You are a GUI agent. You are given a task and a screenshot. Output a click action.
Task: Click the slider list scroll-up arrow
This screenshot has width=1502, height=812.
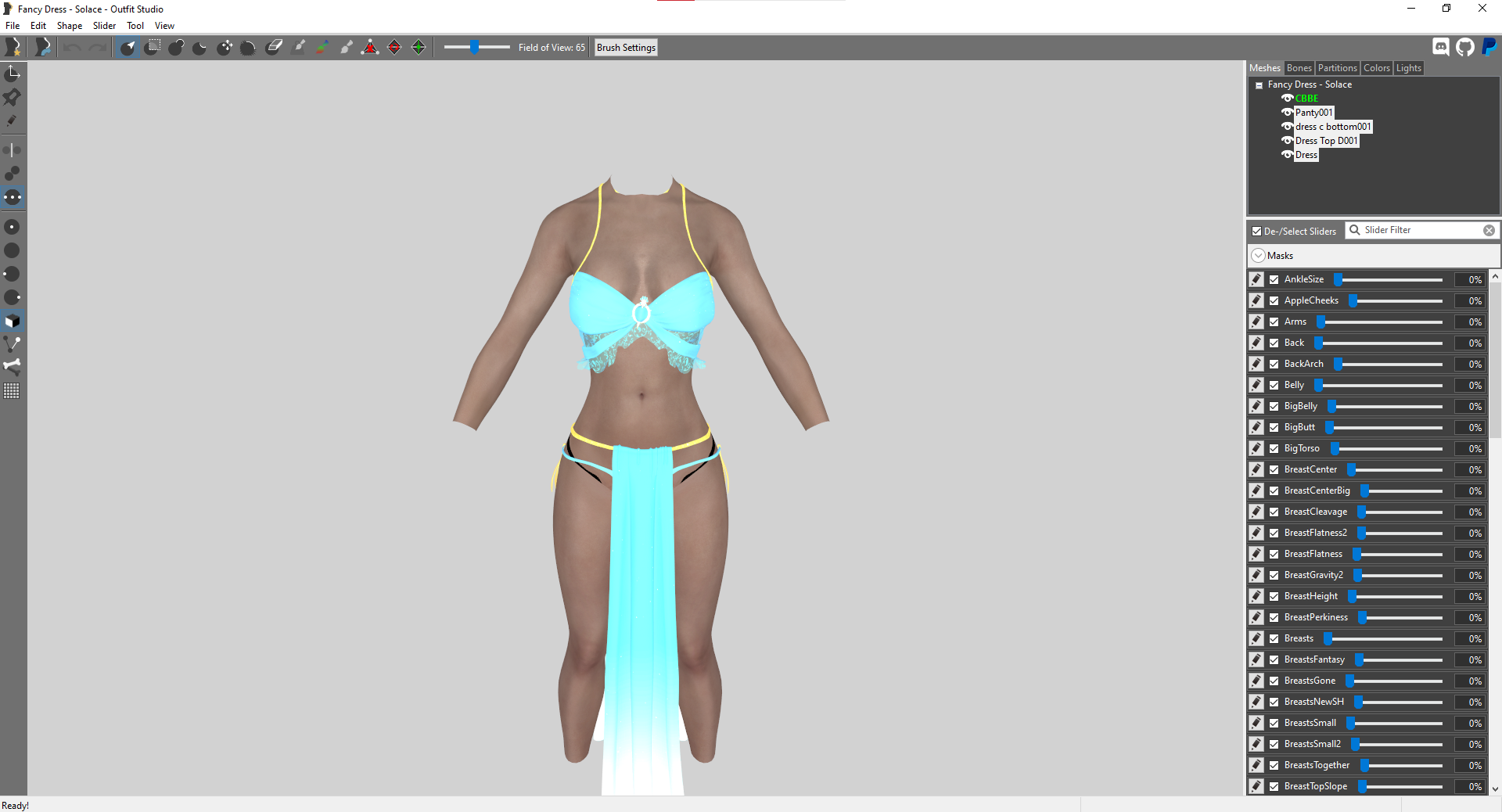click(x=1495, y=276)
